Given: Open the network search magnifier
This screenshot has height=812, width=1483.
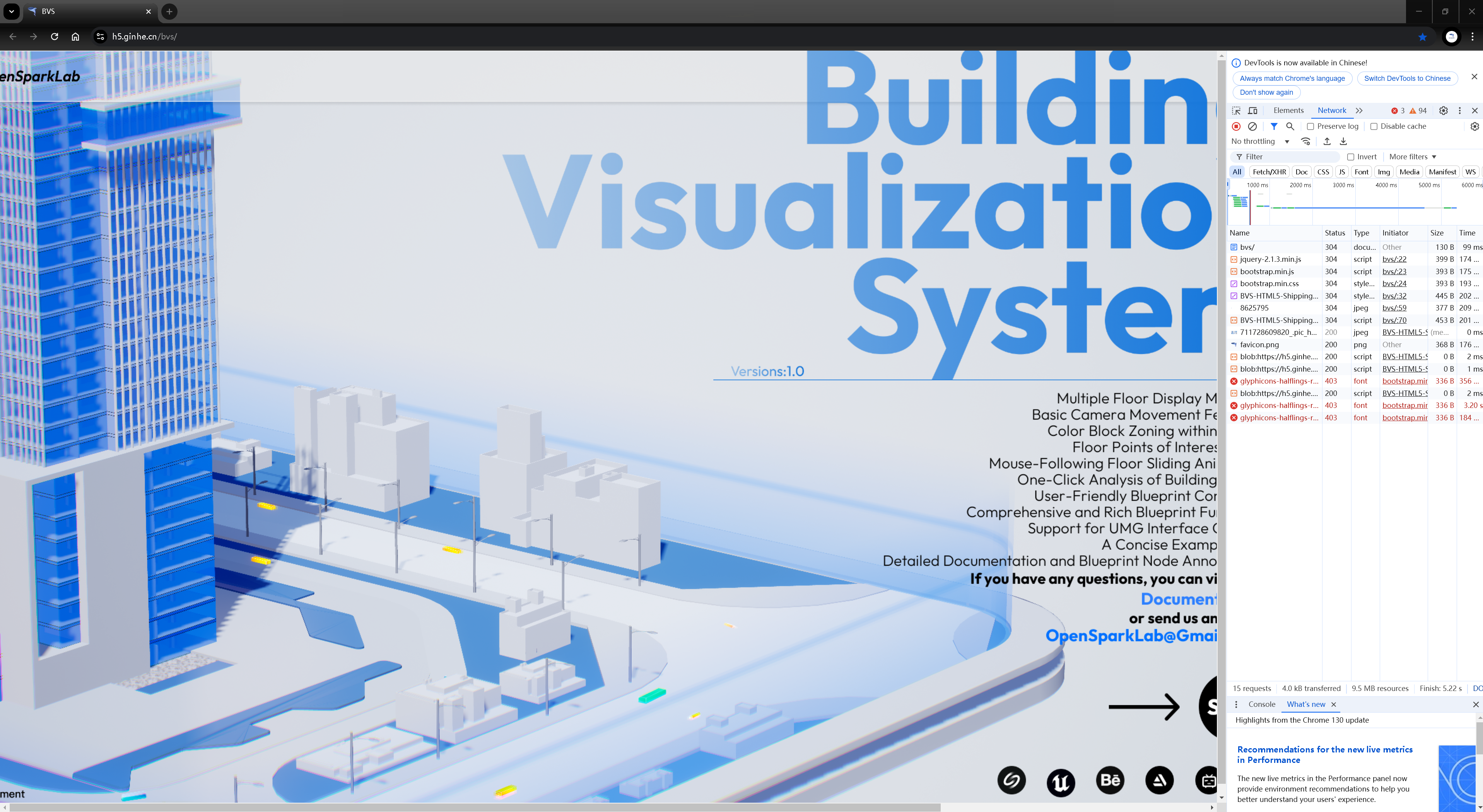Looking at the screenshot, I should pos(1290,126).
